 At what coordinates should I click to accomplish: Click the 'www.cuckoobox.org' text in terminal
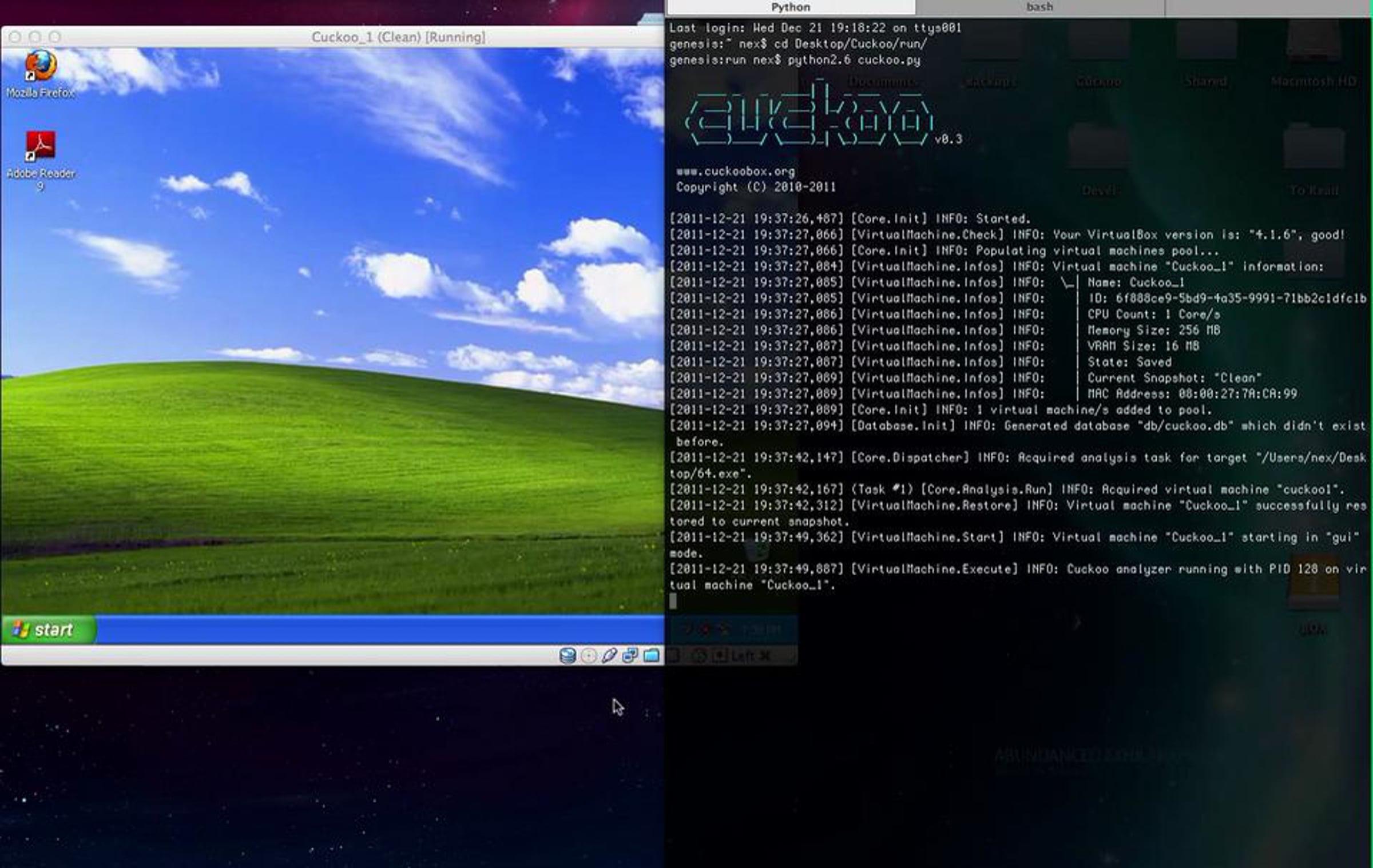pyautogui.click(x=736, y=171)
